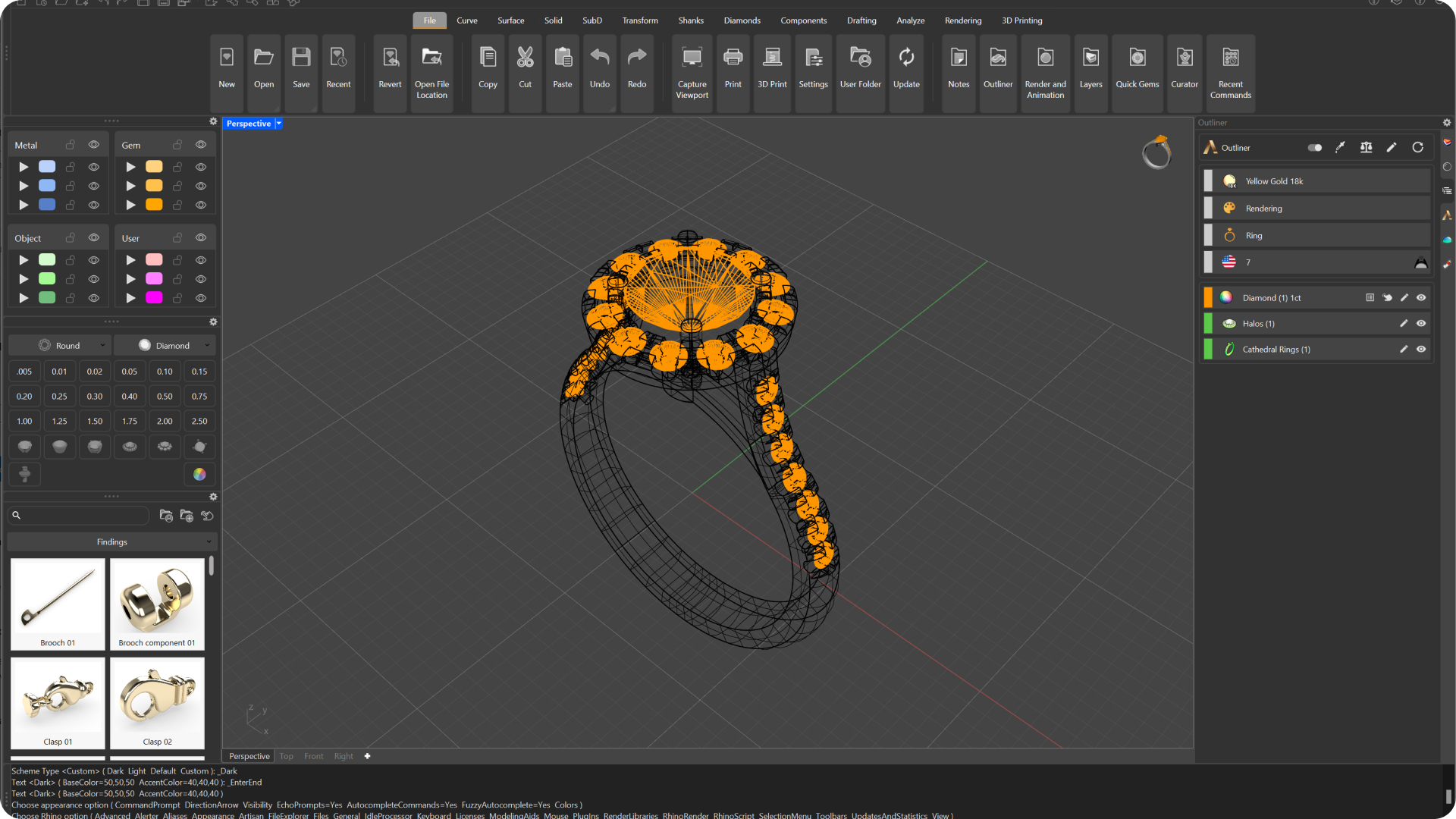Image resolution: width=1456 pixels, height=819 pixels.
Task: Click the magenta User color swatch
Action: [154, 298]
